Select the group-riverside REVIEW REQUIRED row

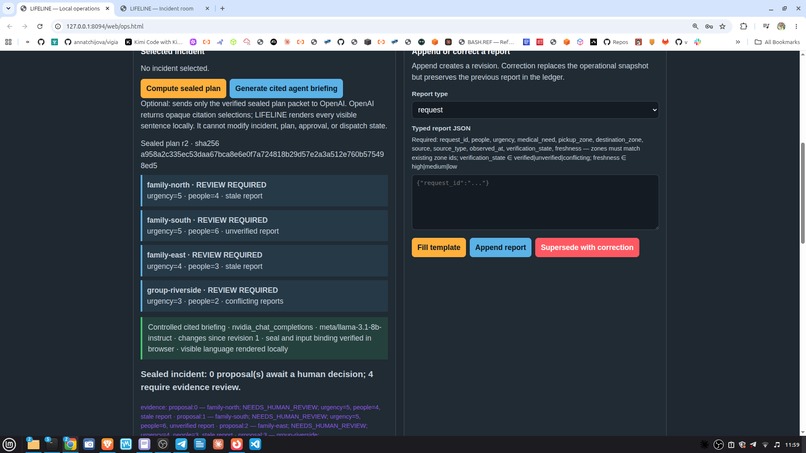[264, 296]
